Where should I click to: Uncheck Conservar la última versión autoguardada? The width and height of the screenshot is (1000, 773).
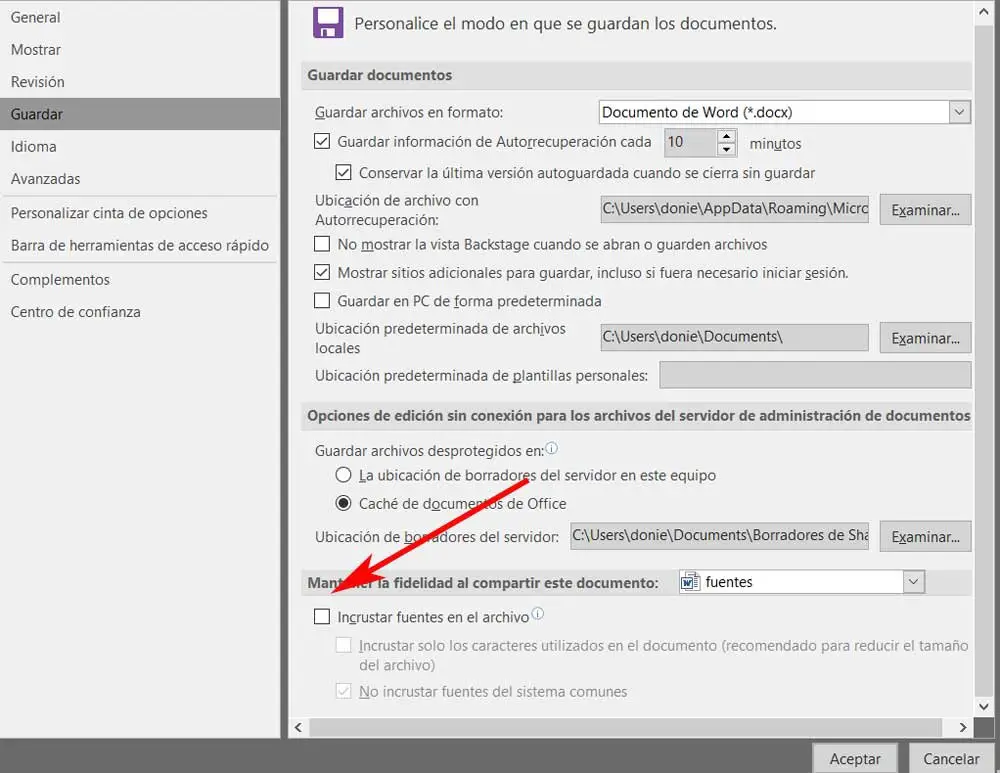(344, 172)
